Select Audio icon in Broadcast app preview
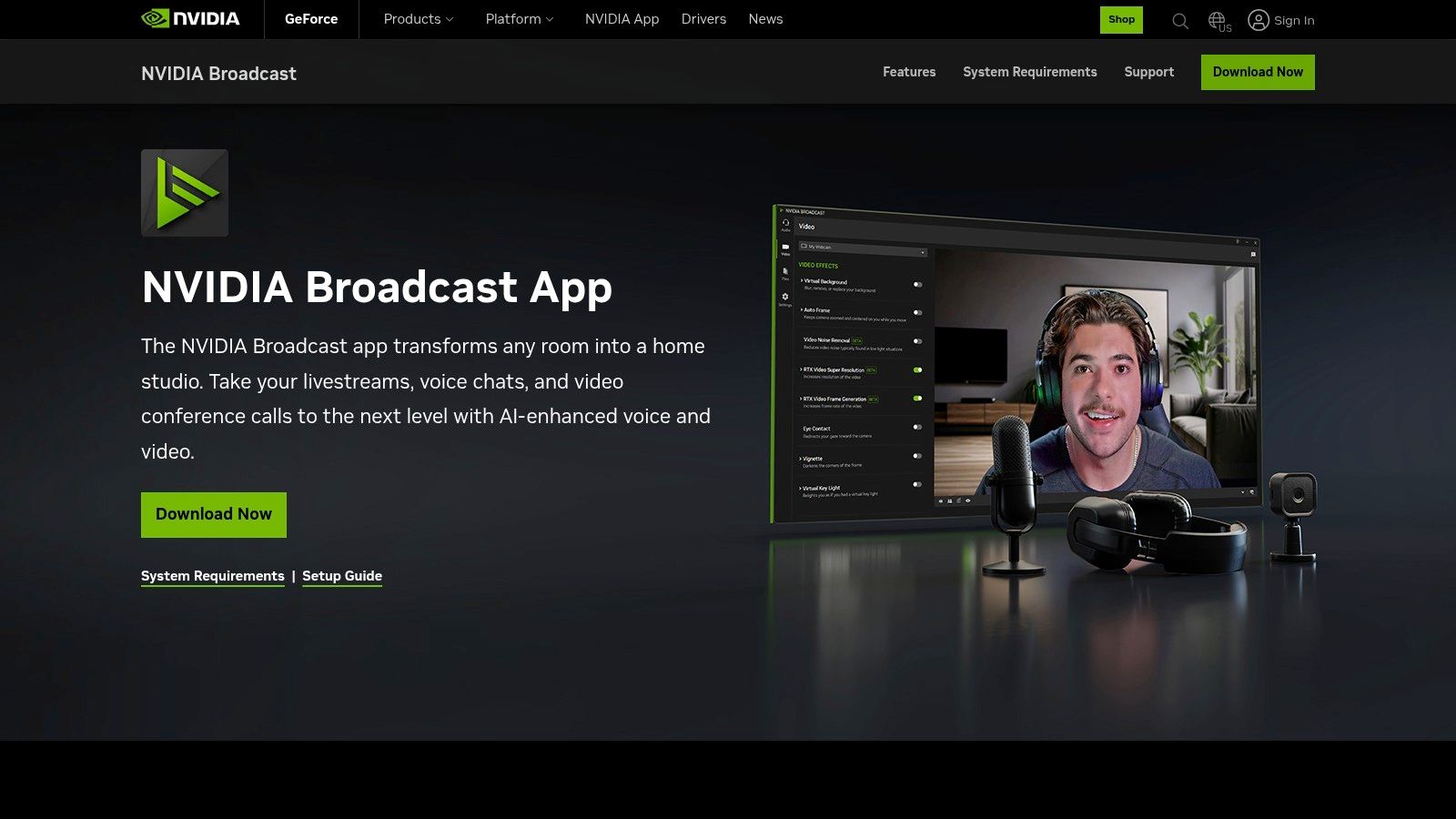The width and height of the screenshot is (1456, 819). pyautogui.click(x=785, y=223)
